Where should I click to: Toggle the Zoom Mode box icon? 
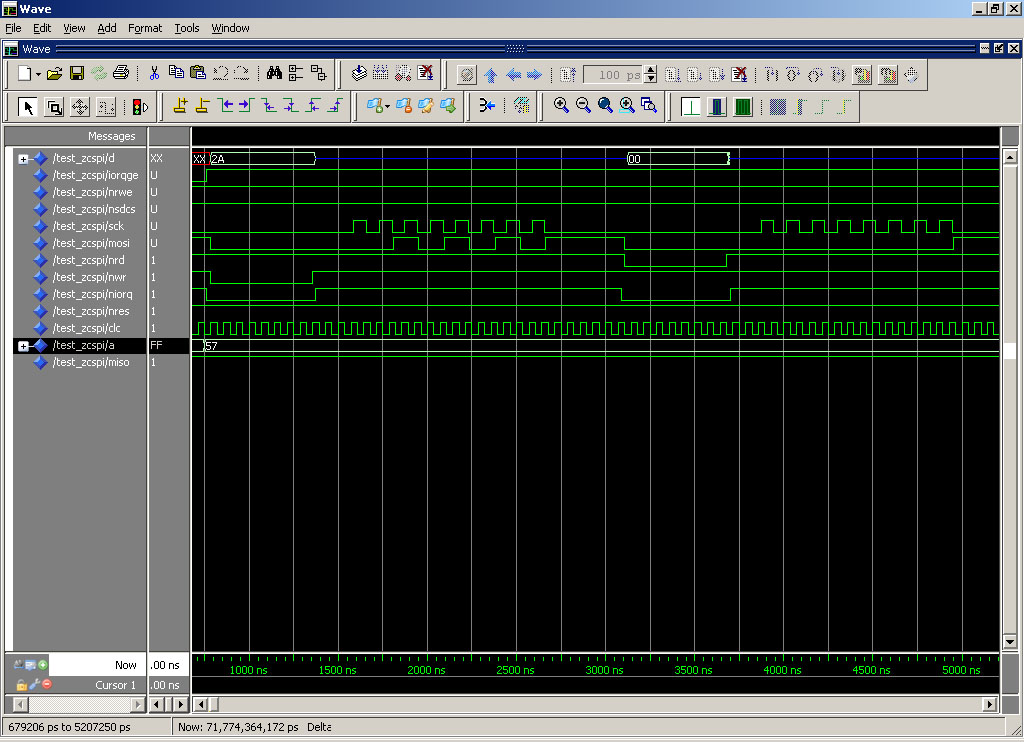[54, 107]
